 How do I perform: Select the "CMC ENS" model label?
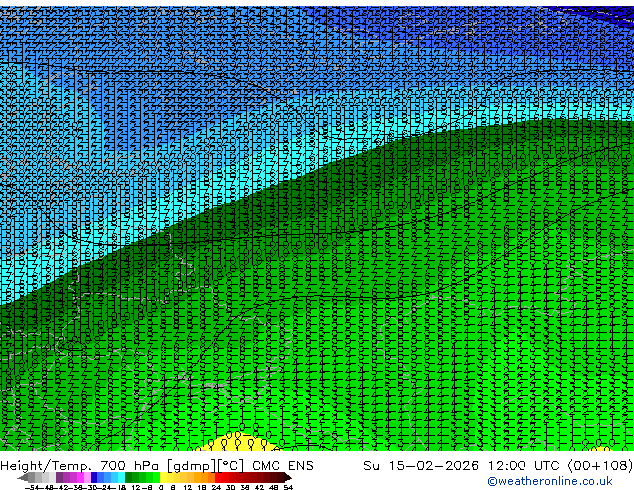pos(283,466)
